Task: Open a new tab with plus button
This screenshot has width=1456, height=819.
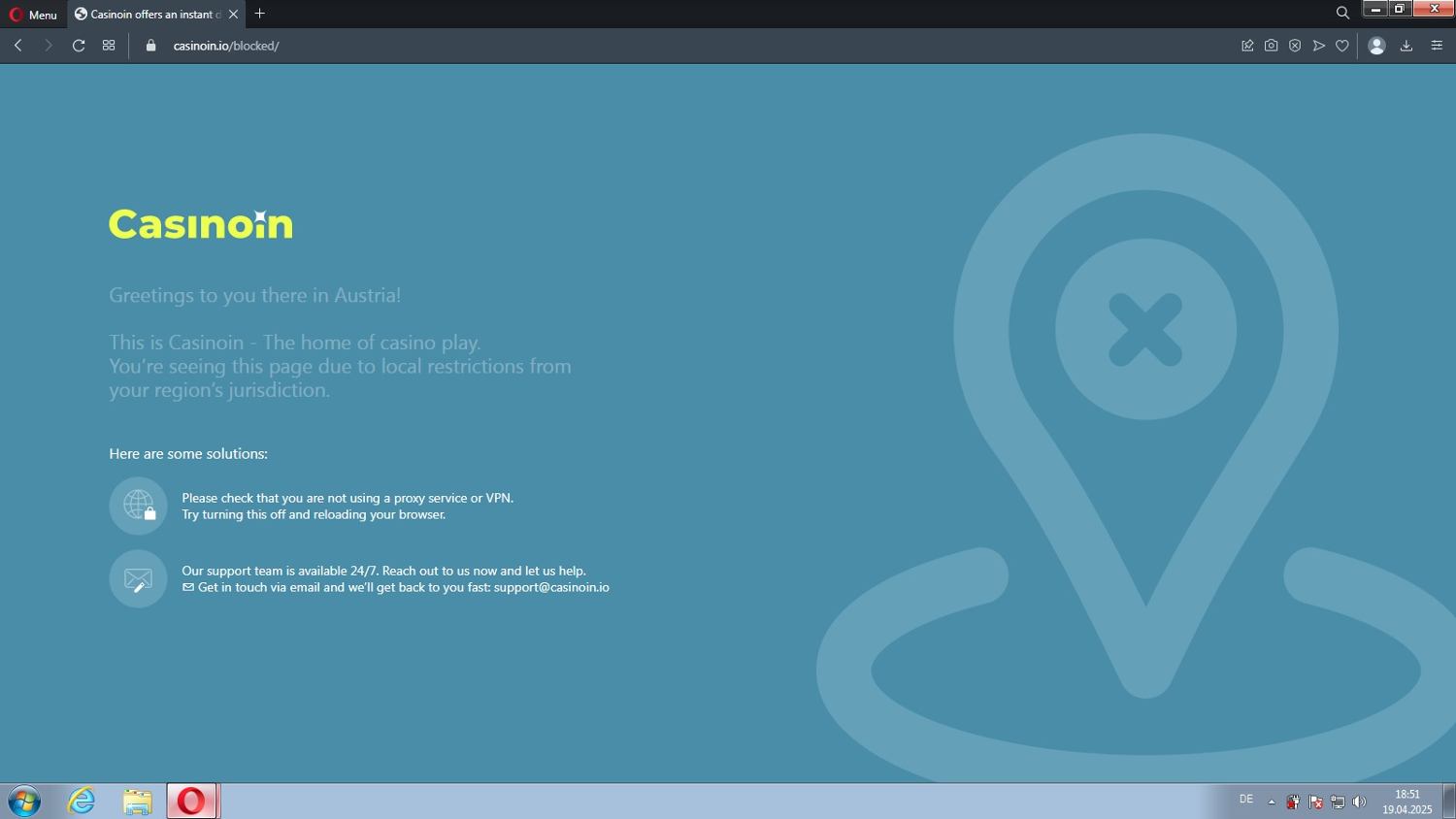Action: (x=259, y=14)
